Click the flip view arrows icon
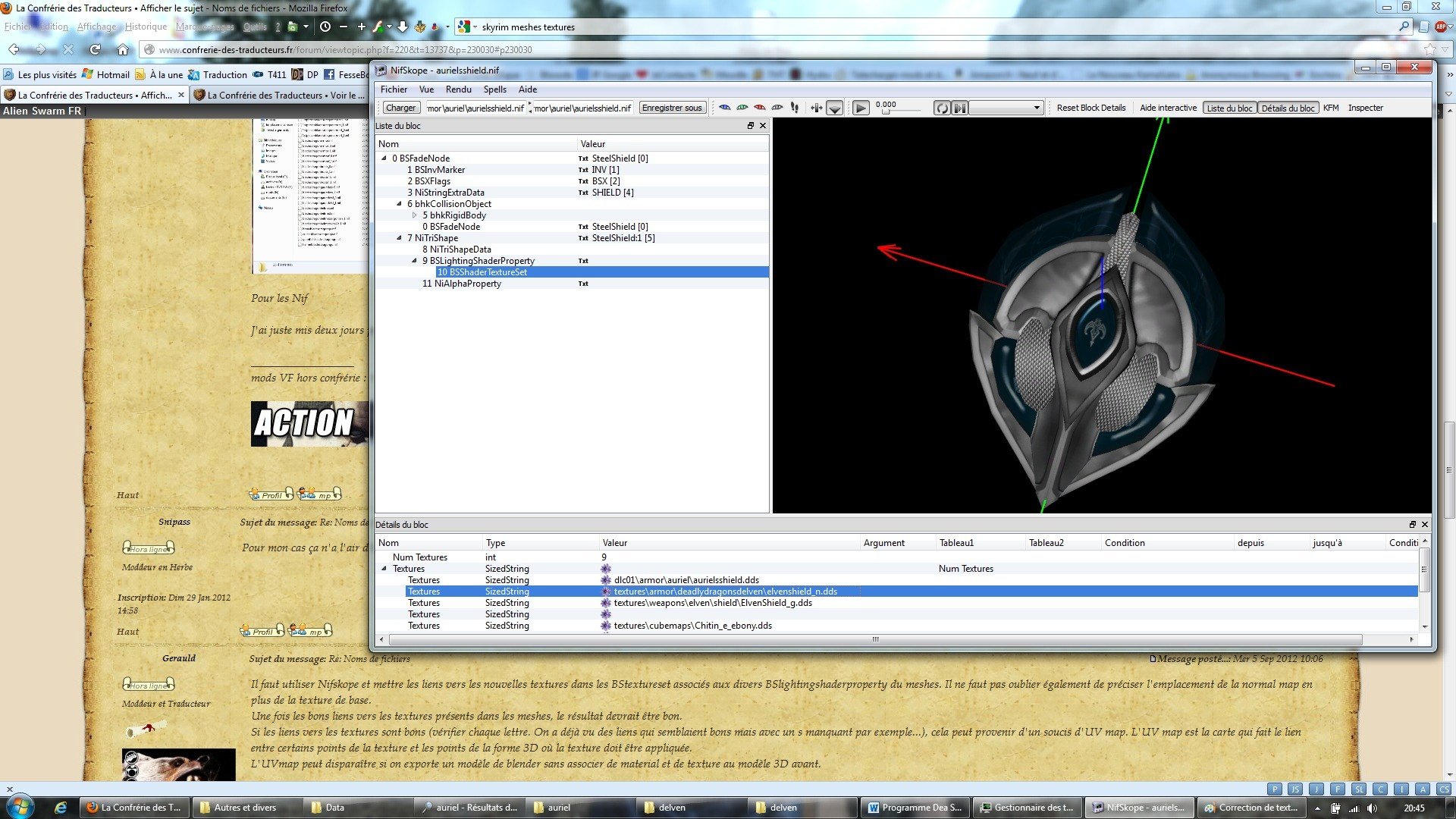Screen dimensions: 1456x819 pos(816,108)
